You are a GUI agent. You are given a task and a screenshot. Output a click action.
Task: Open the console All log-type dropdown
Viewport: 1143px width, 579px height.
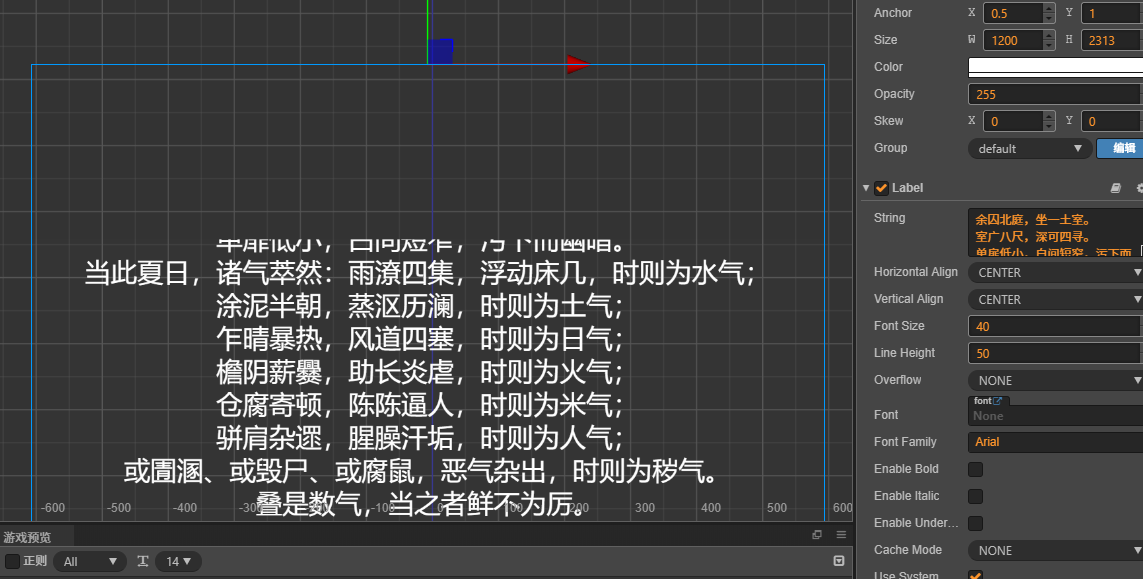[90, 561]
